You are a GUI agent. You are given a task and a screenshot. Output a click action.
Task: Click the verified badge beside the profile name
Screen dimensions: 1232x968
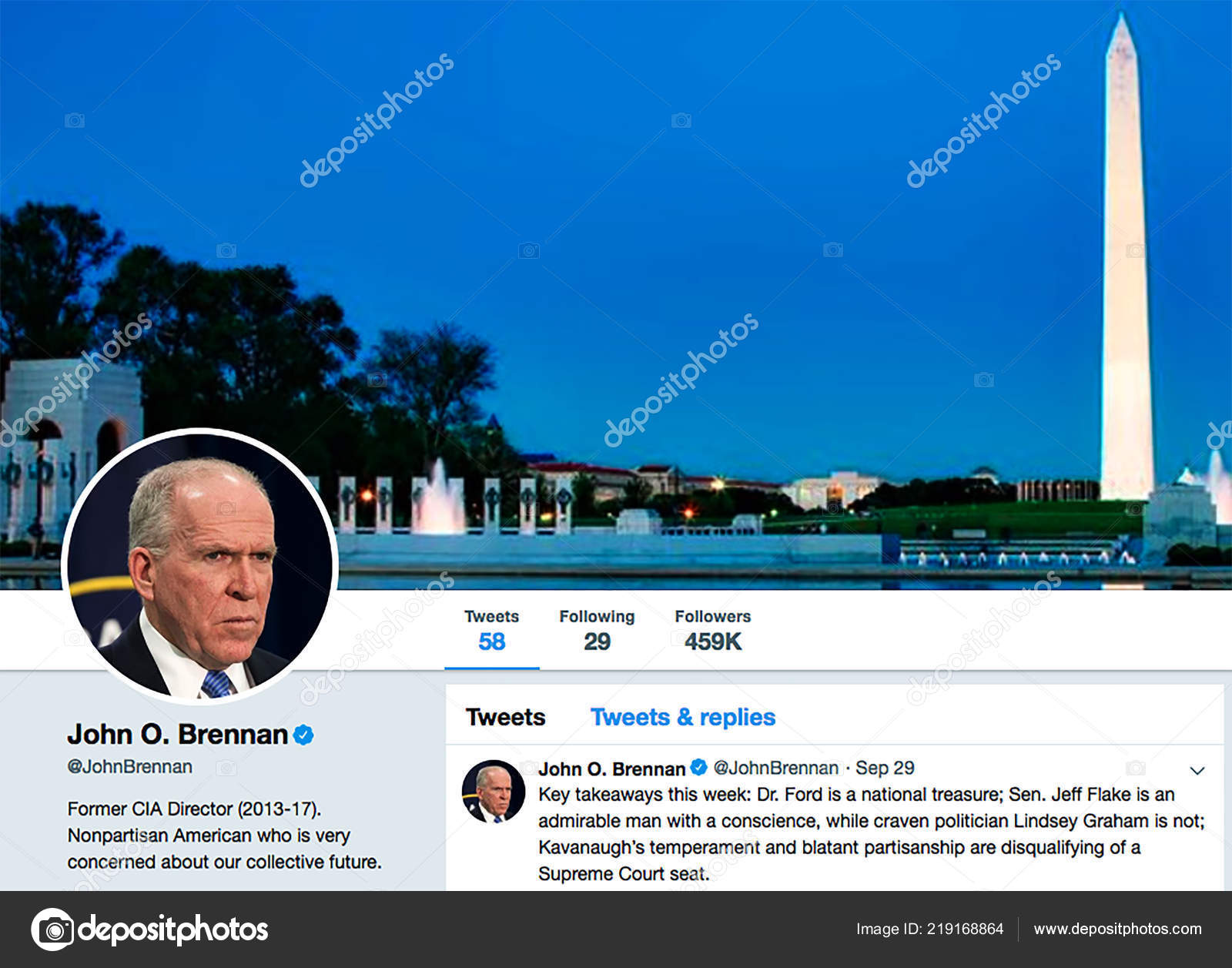click(303, 735)
